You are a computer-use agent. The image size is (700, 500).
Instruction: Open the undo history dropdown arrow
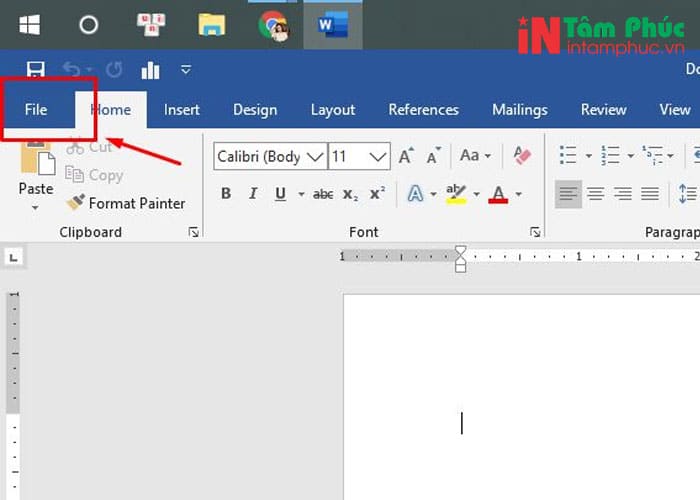click(89, 70)
